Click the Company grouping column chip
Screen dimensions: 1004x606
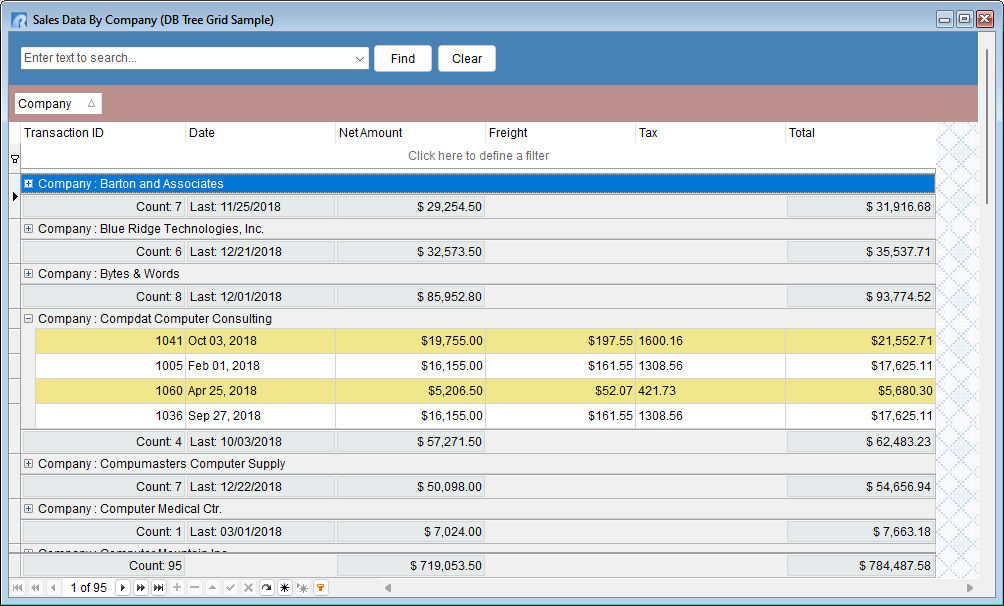[x=58, y=104]
